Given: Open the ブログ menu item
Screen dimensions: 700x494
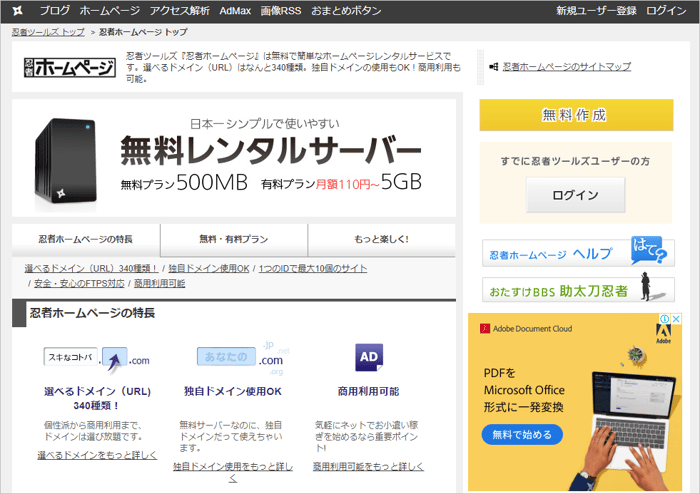Looking at the screenshot, I should pos(54,11).
